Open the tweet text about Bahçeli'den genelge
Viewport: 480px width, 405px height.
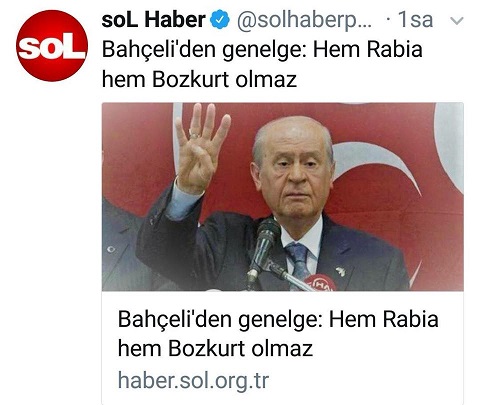click(262, 64)
